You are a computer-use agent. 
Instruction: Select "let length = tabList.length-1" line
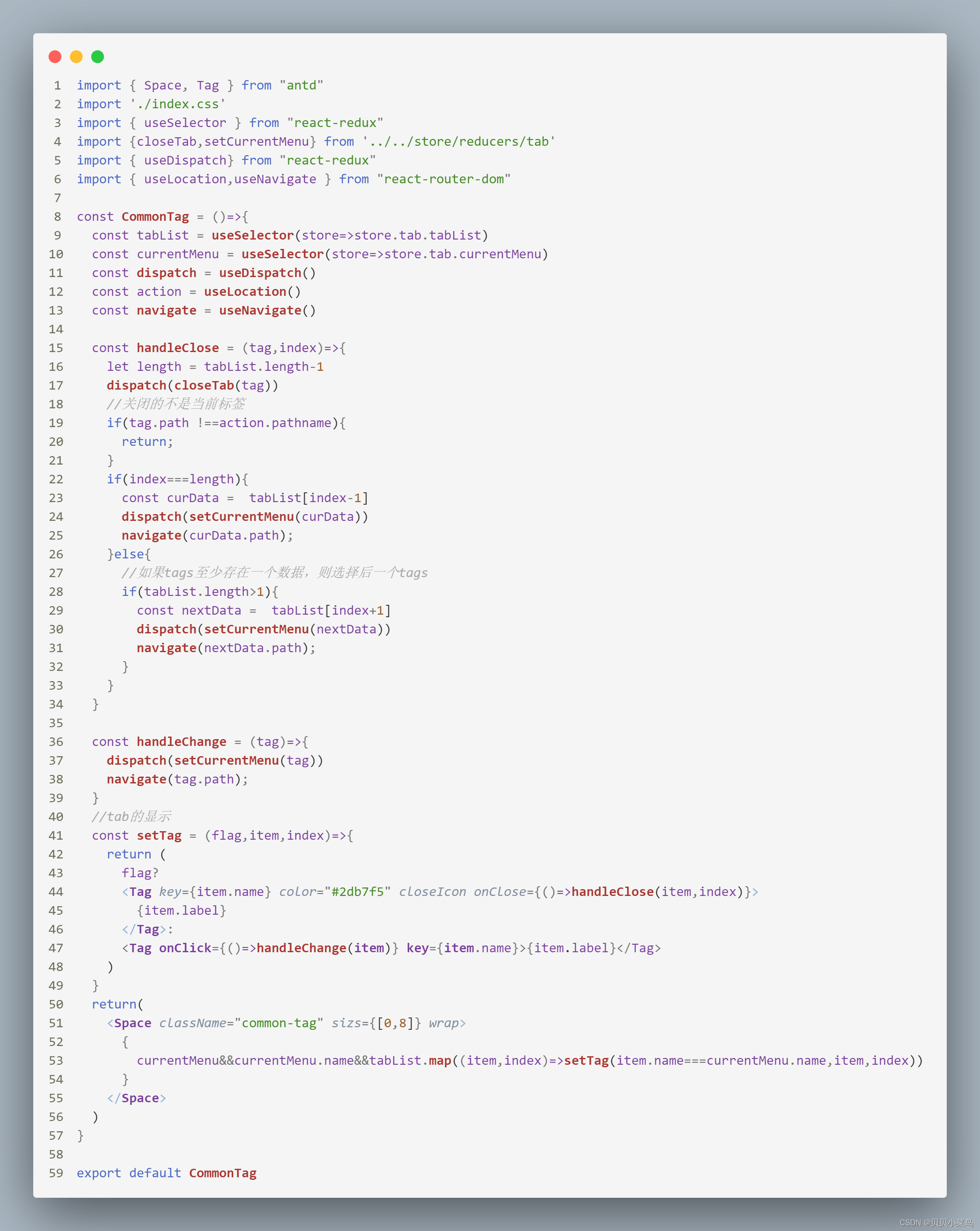coord(215,367)
